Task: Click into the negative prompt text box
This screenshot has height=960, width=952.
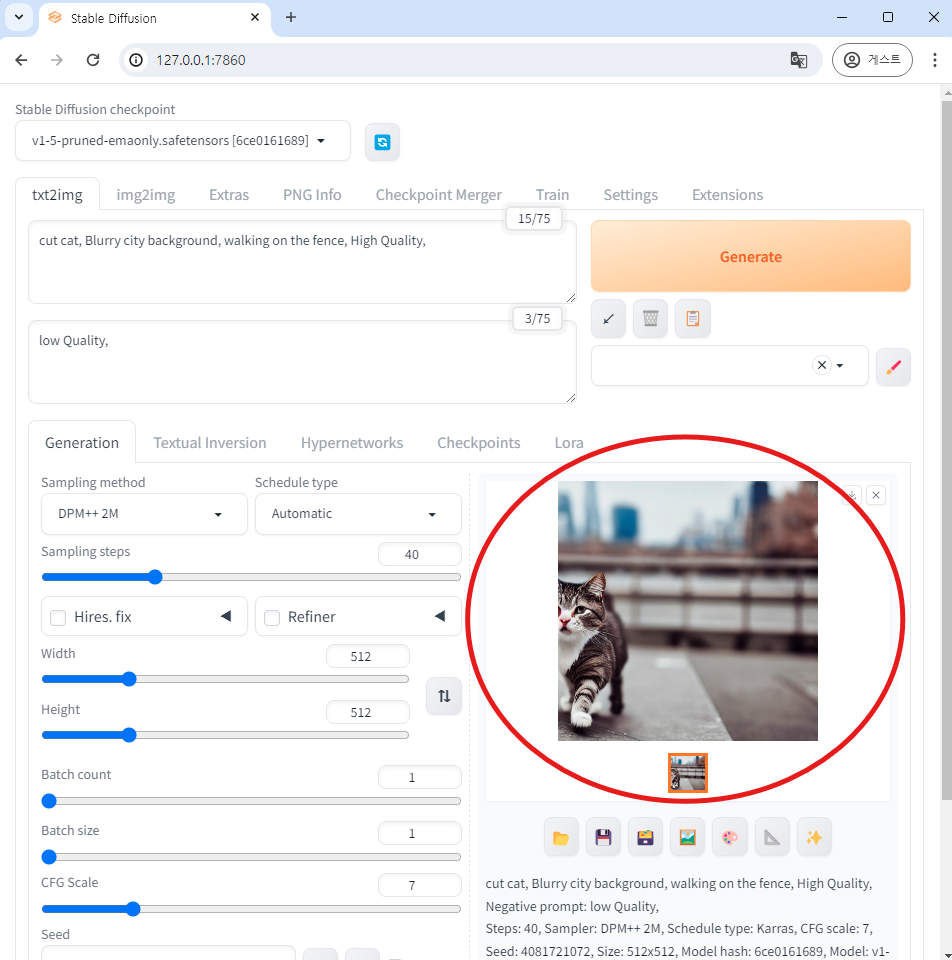Action: tap(302, 362)
